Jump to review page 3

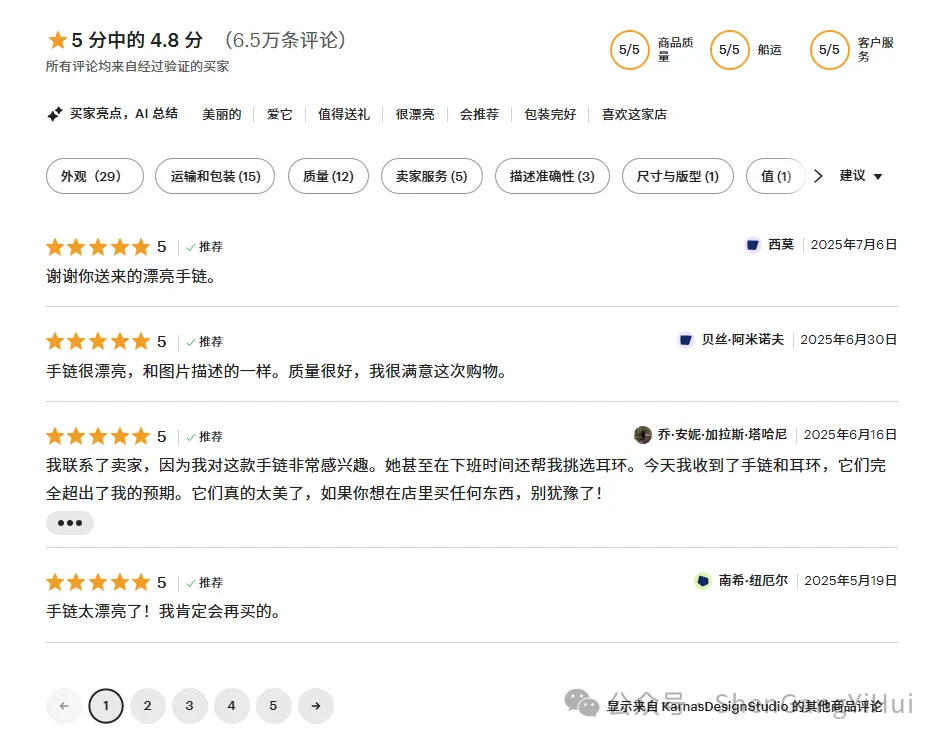tap(190, 706)
